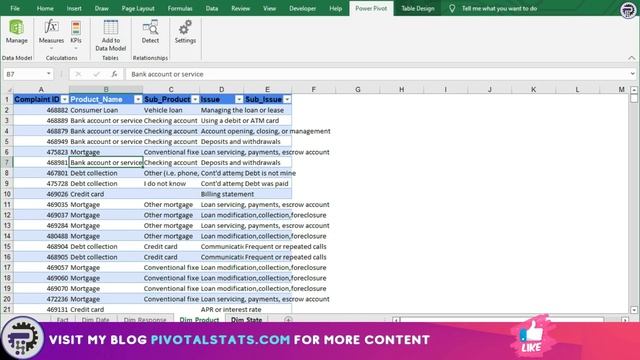Viewport: 640px width, 360px height.
Task: Open the Sub_Product filter dropdown
Action: coord(195,99)
